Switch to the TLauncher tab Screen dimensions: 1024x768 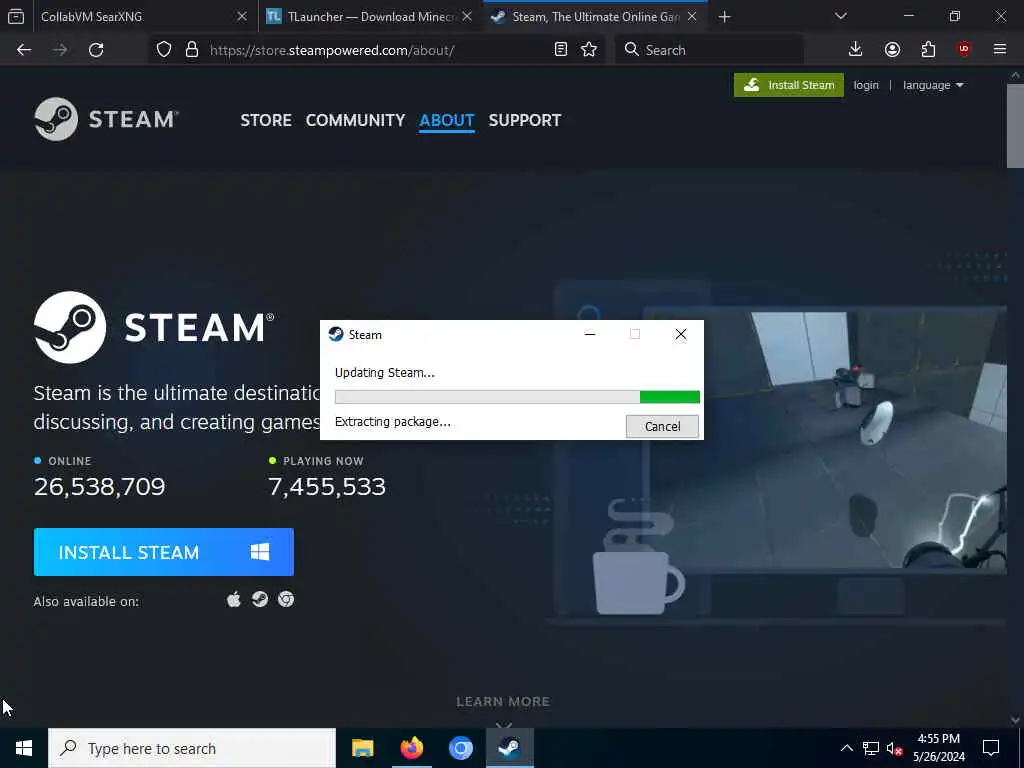[x=370, y=17]
